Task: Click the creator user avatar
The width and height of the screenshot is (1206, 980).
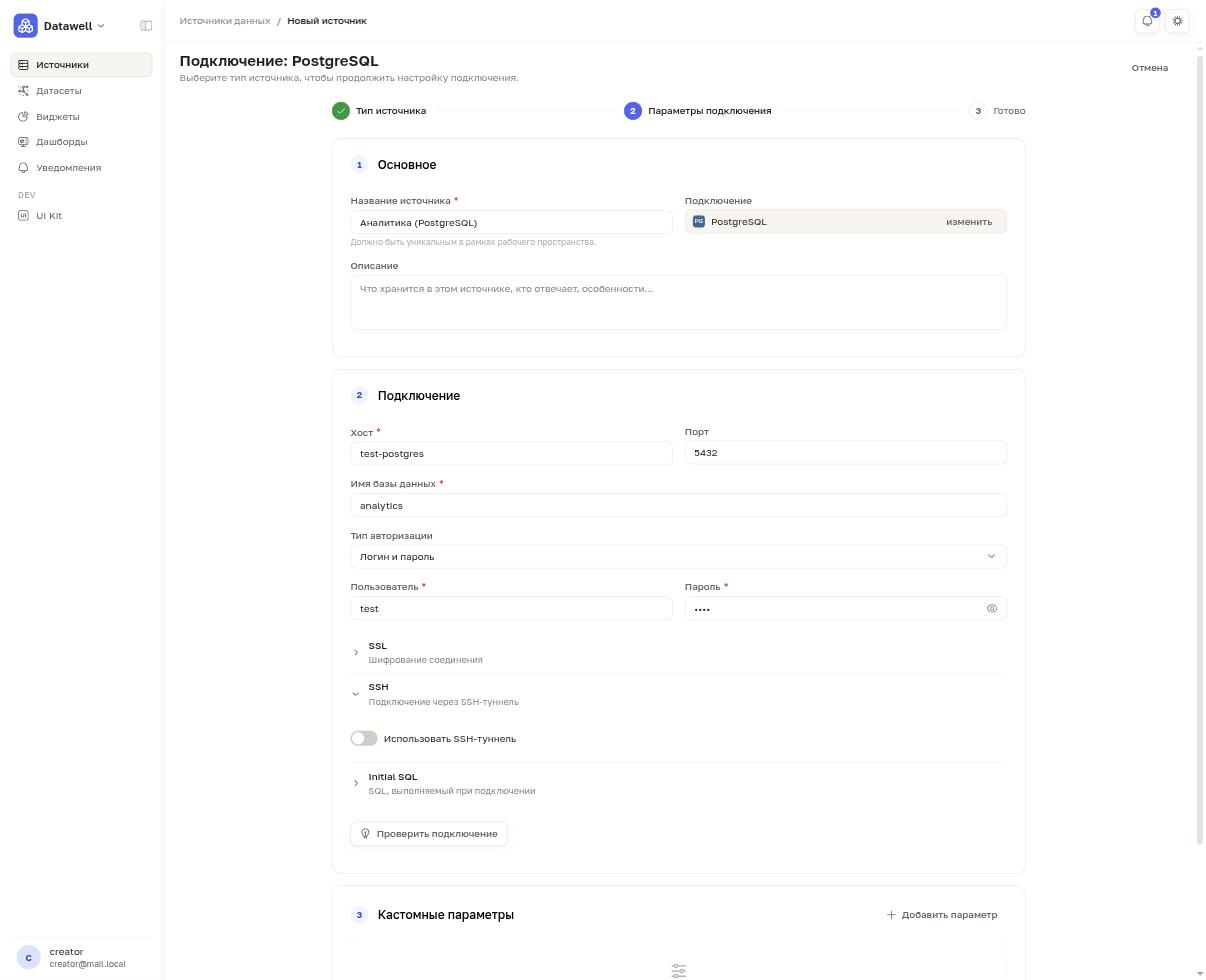Action: 28,958
